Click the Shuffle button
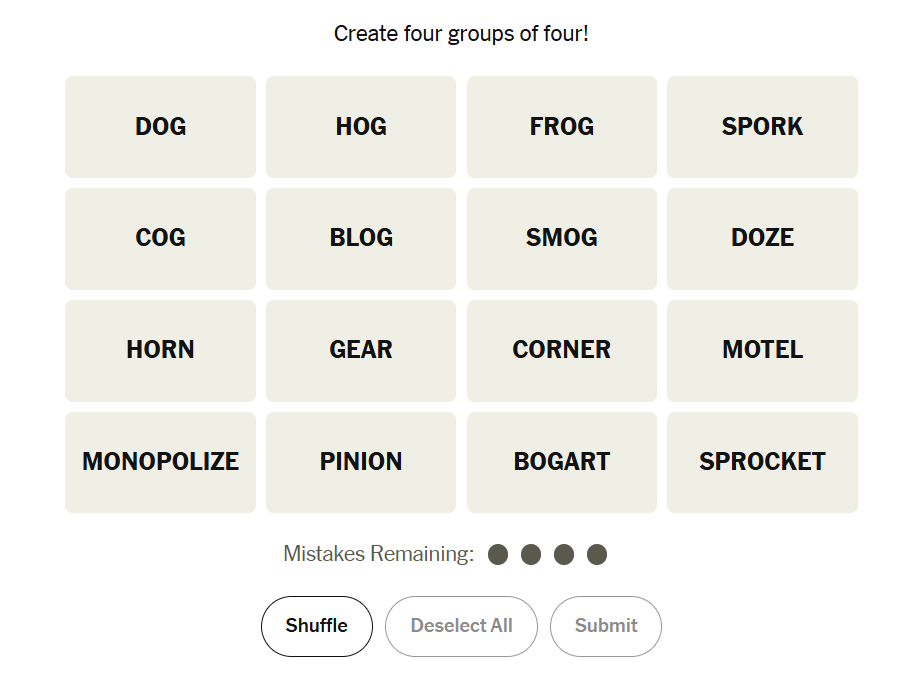The image size is (921, 682). [316, 626]
